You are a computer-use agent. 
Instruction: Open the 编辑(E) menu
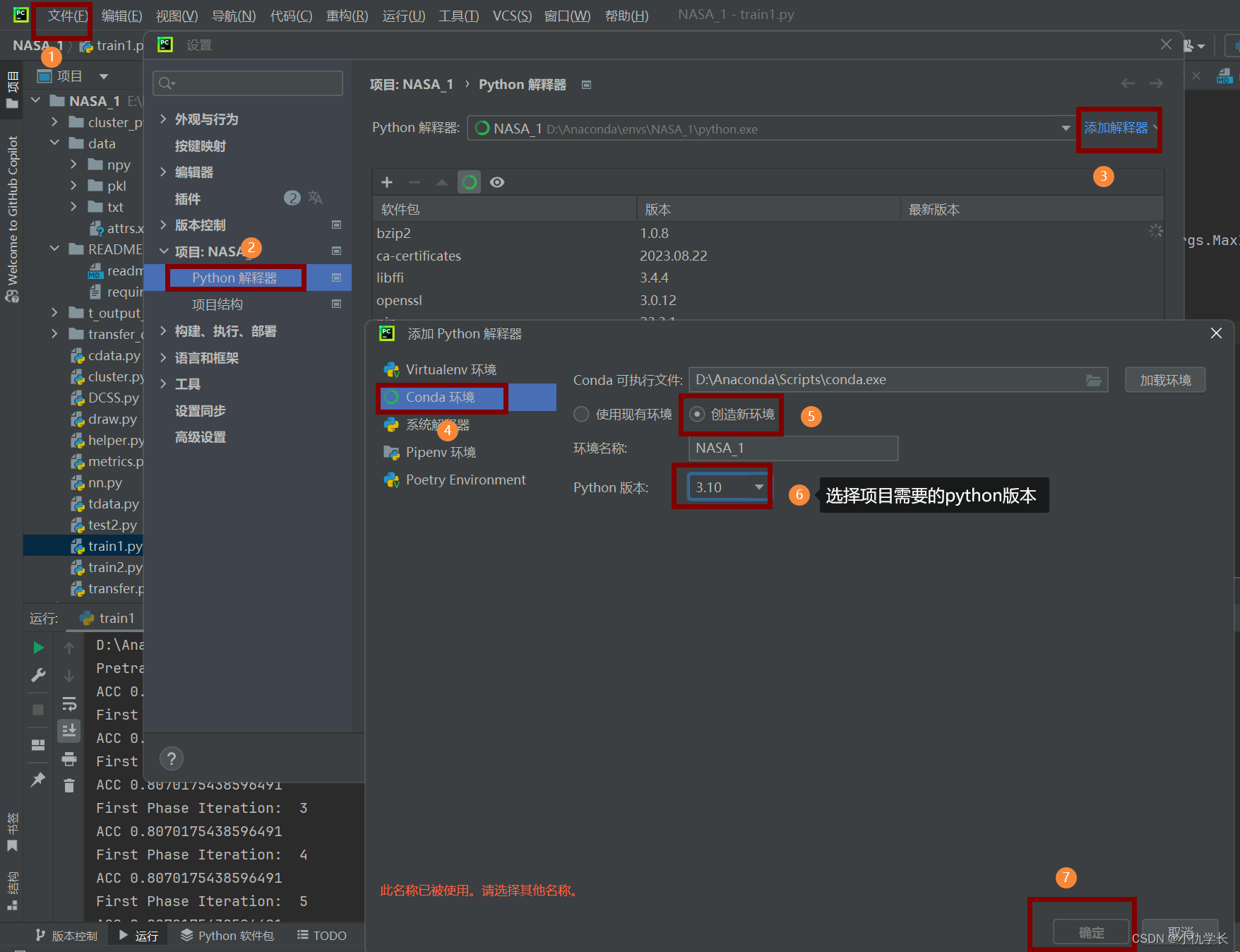(121, 16)
